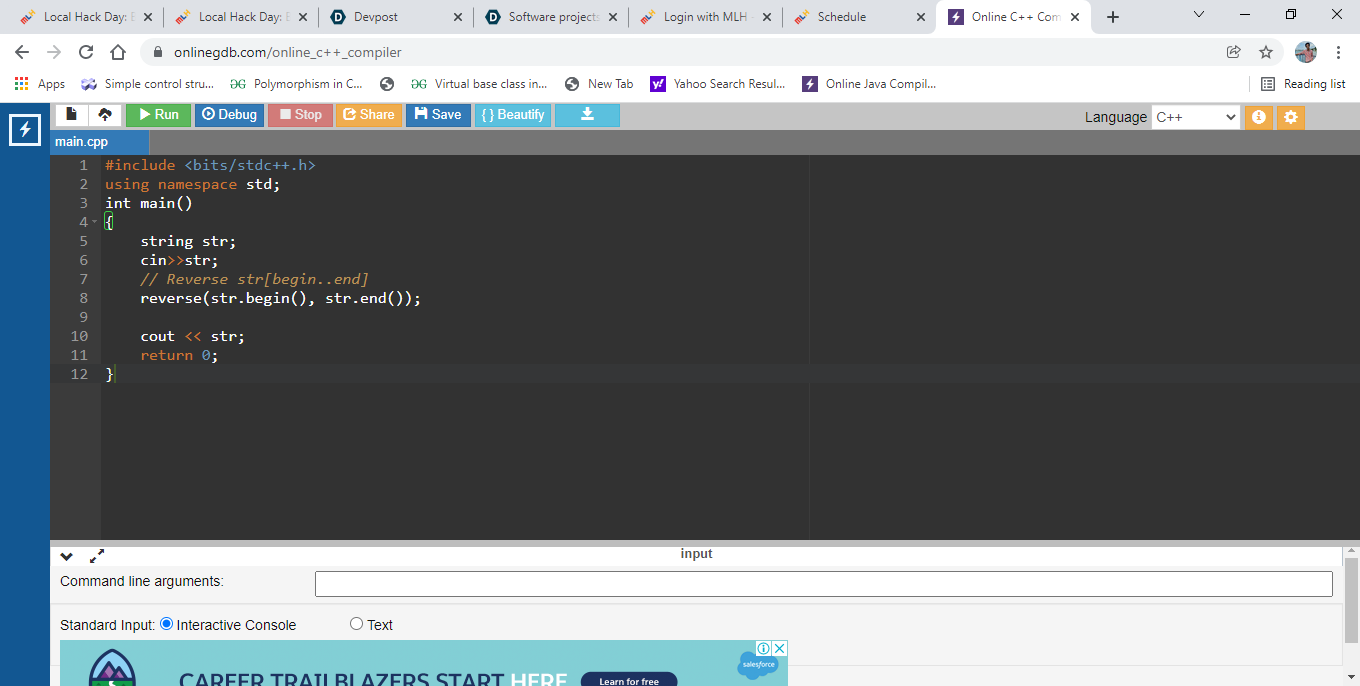The image size is (1360, 686).
Task: Collapse the input panel with the chevron
Action: click(66, 556)
